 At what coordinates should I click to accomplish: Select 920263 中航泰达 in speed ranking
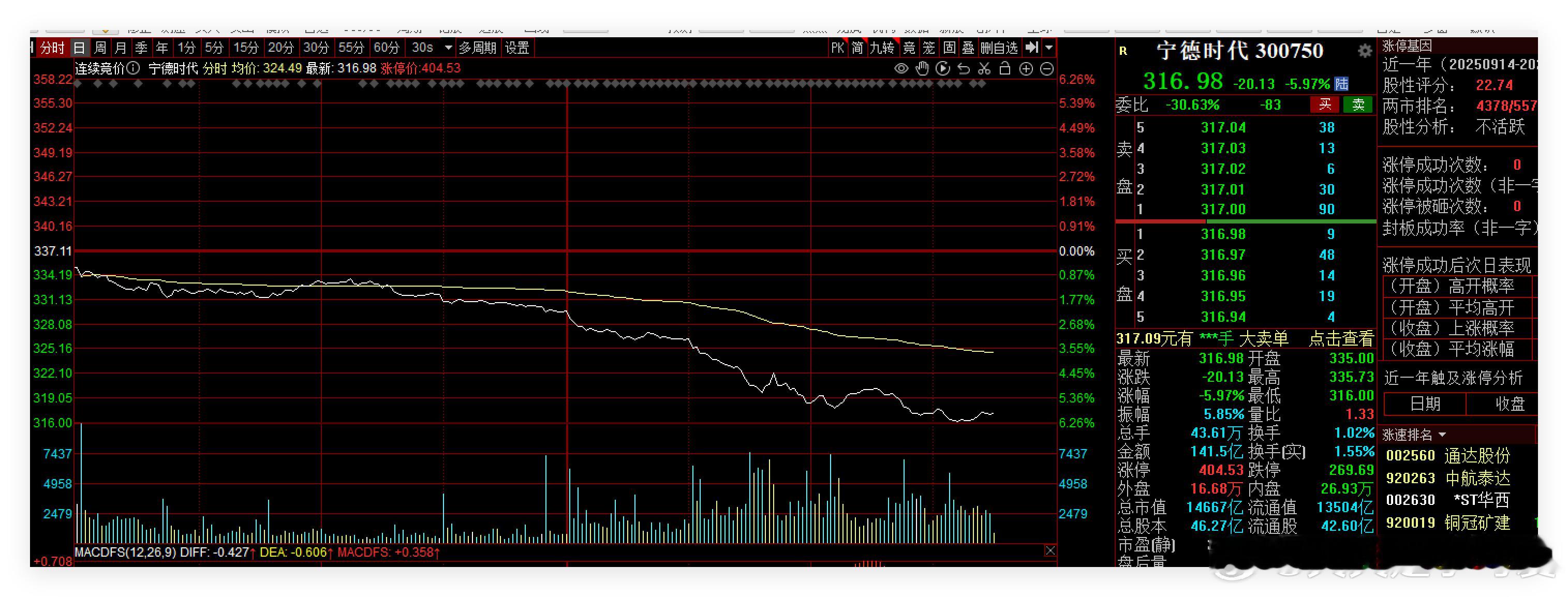[x=1448, y=479]
